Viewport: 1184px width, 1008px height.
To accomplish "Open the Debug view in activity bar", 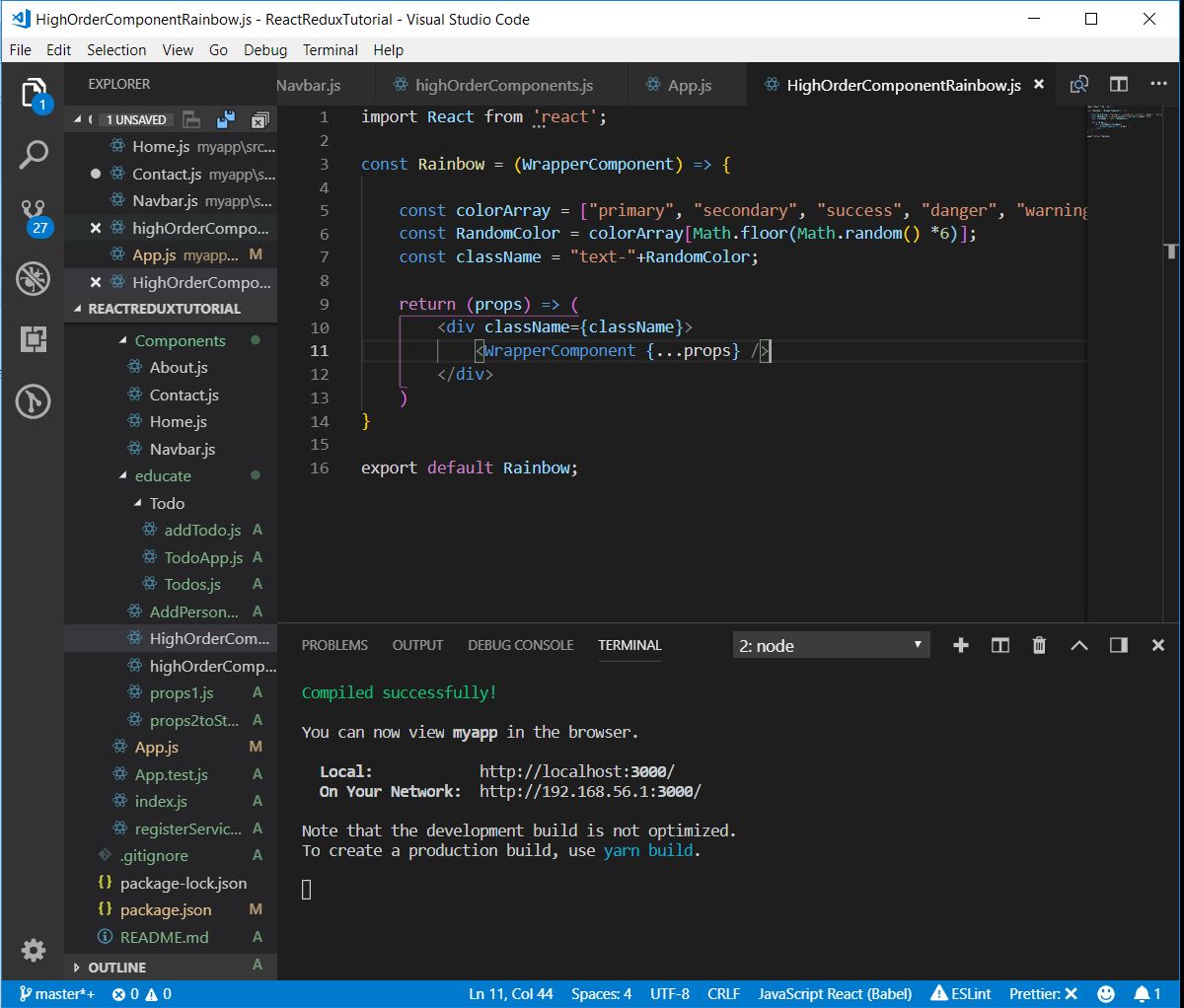I will pos(34,278).
